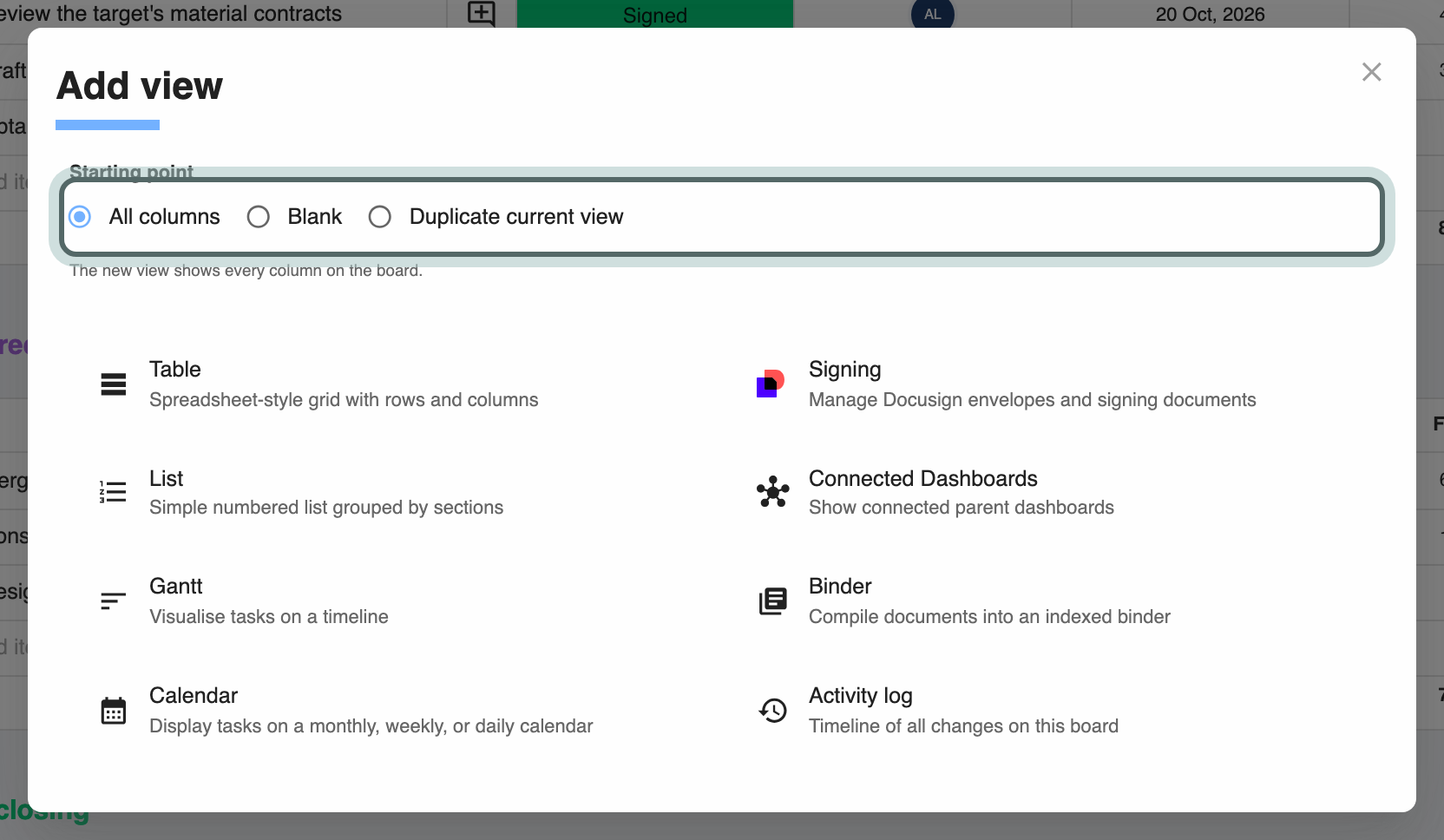Click the numbered List view icon
Screen dimensions: 1444x840
113,492
